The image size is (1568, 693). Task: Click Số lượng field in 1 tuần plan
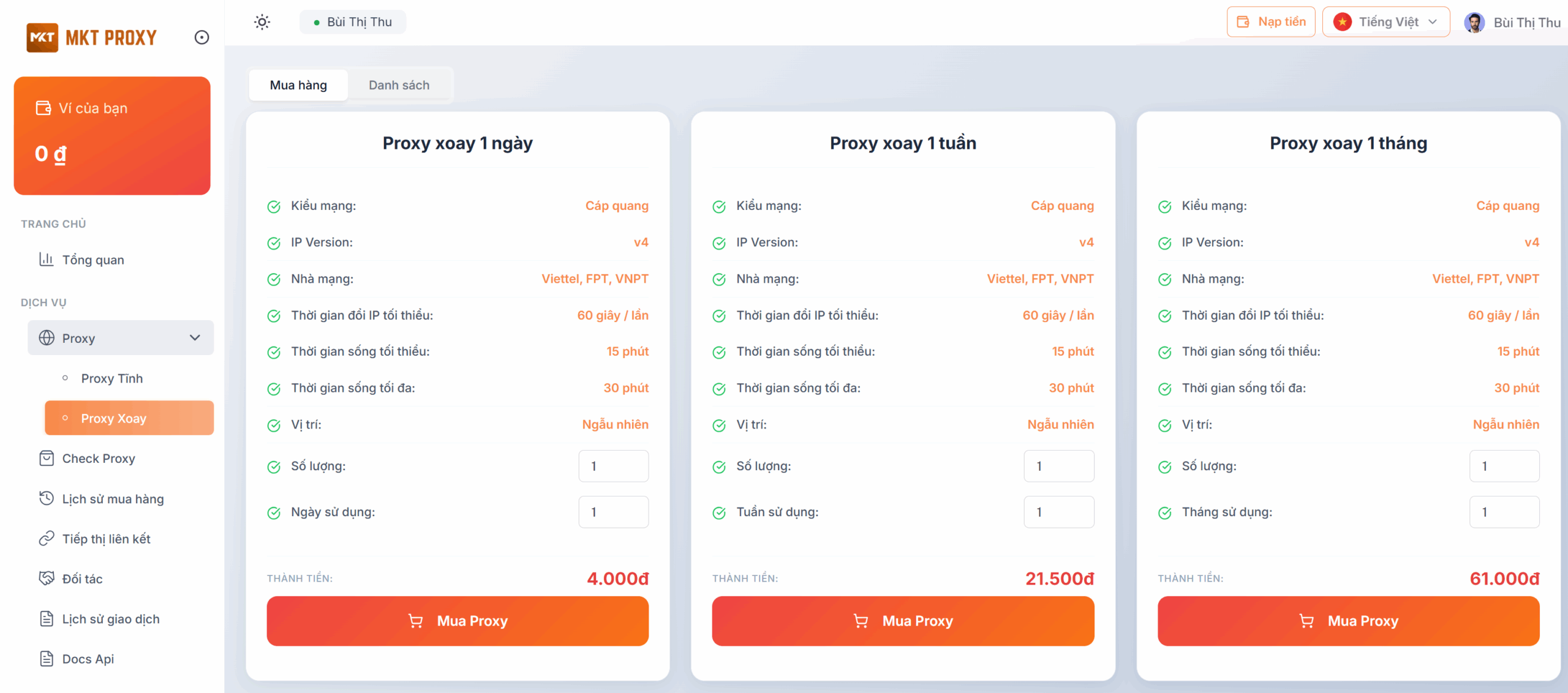[1058, 466]
